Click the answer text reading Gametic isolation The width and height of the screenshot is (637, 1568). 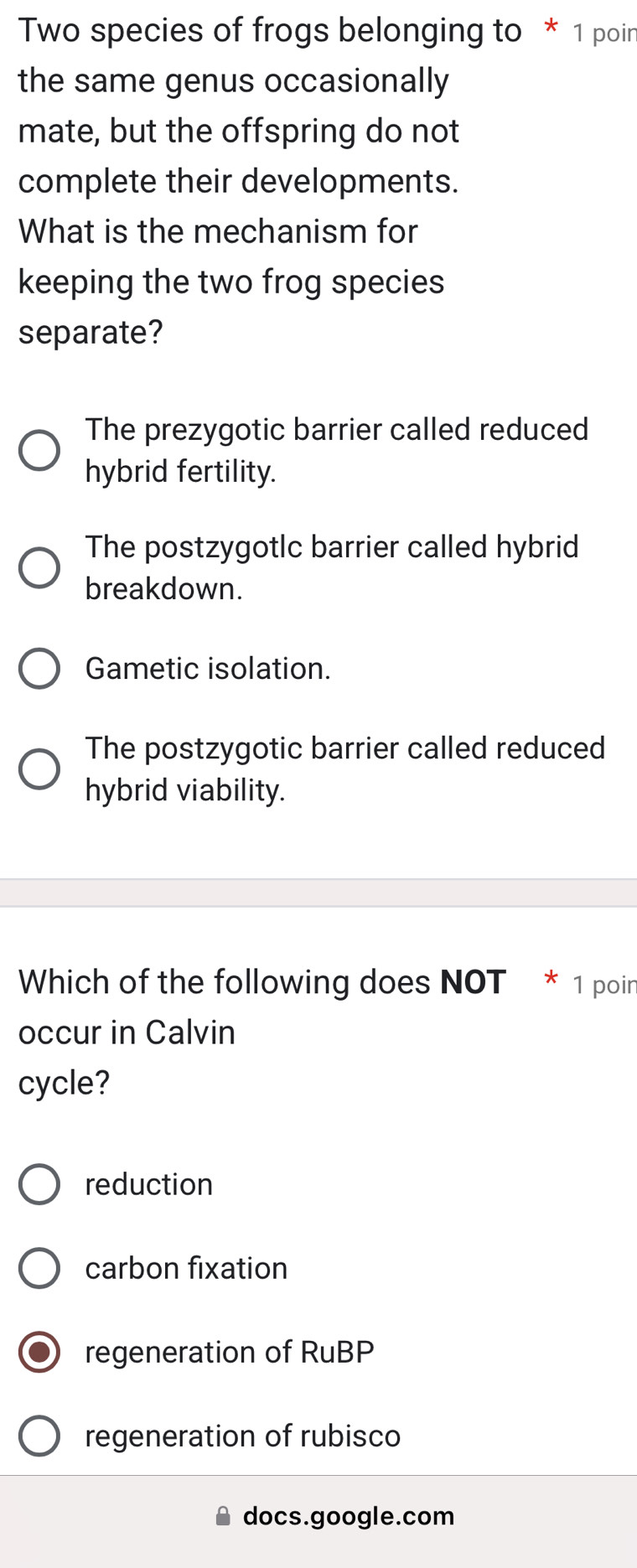tap(207, 668)
